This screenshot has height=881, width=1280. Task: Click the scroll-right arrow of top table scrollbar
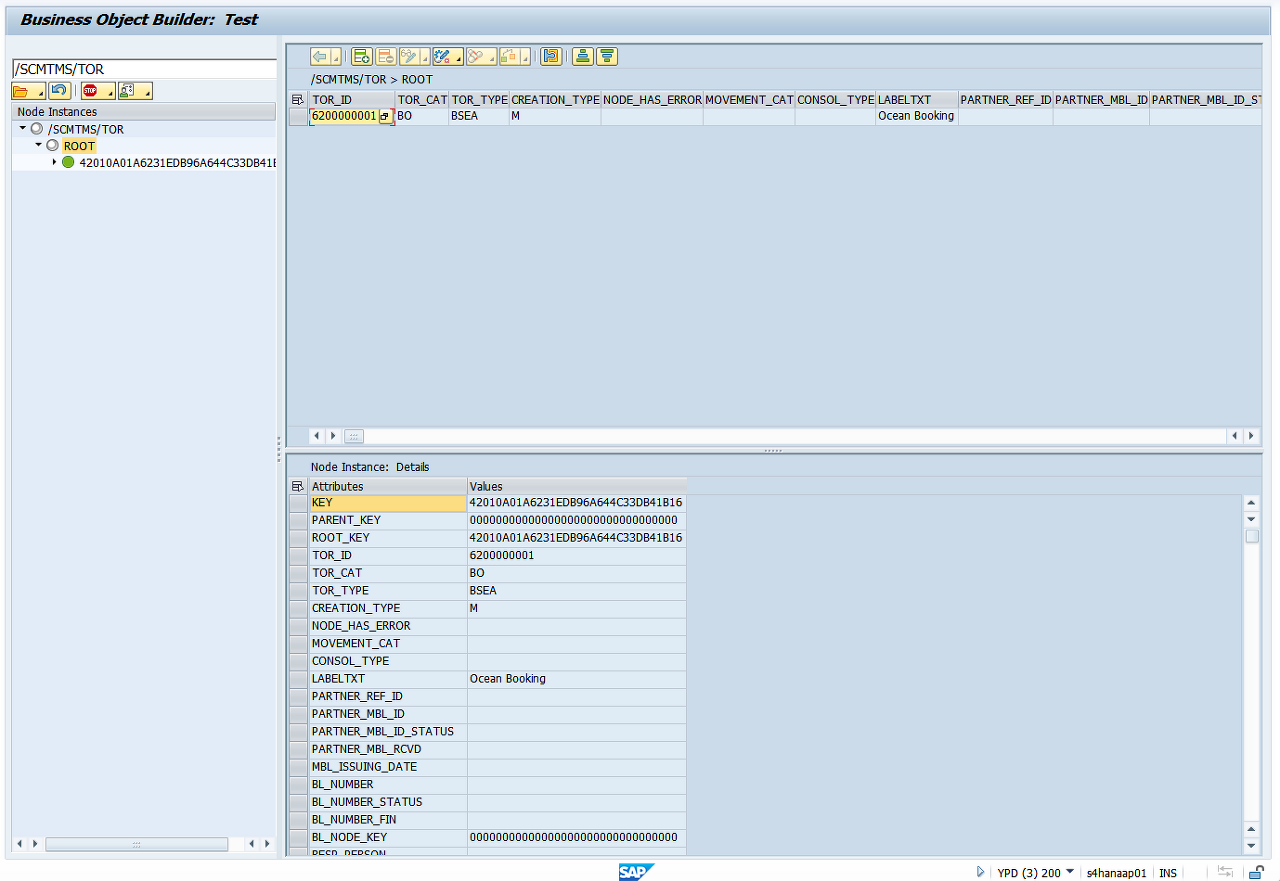coord(1252,436)
